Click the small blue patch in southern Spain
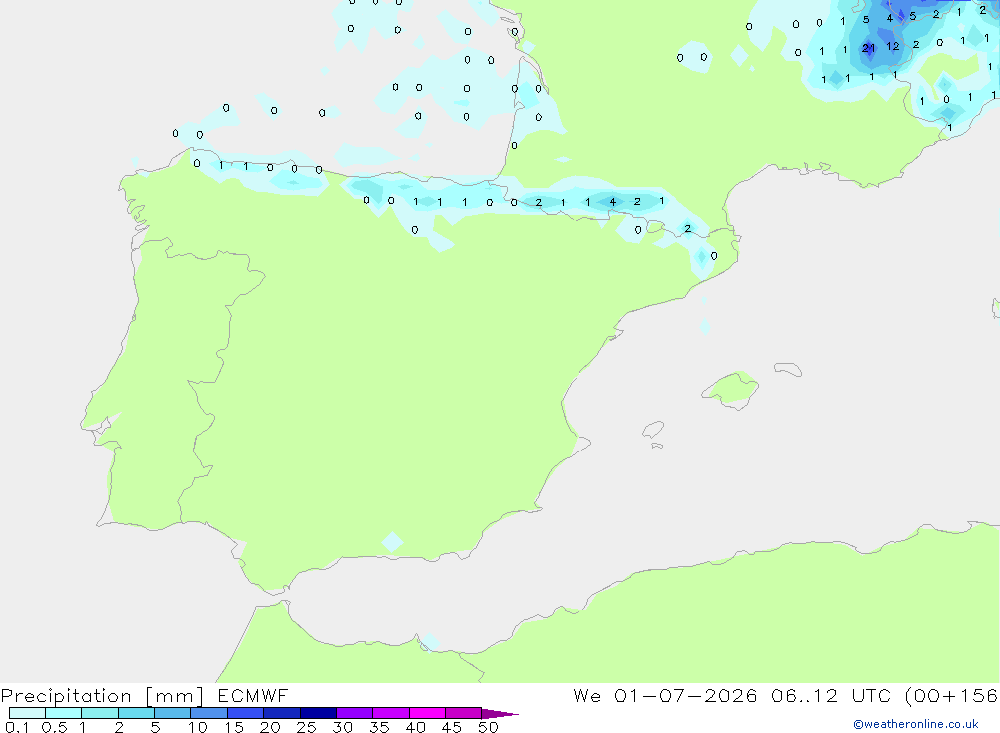The height and width of the screenshot is (733, 1000). [392, 542]
